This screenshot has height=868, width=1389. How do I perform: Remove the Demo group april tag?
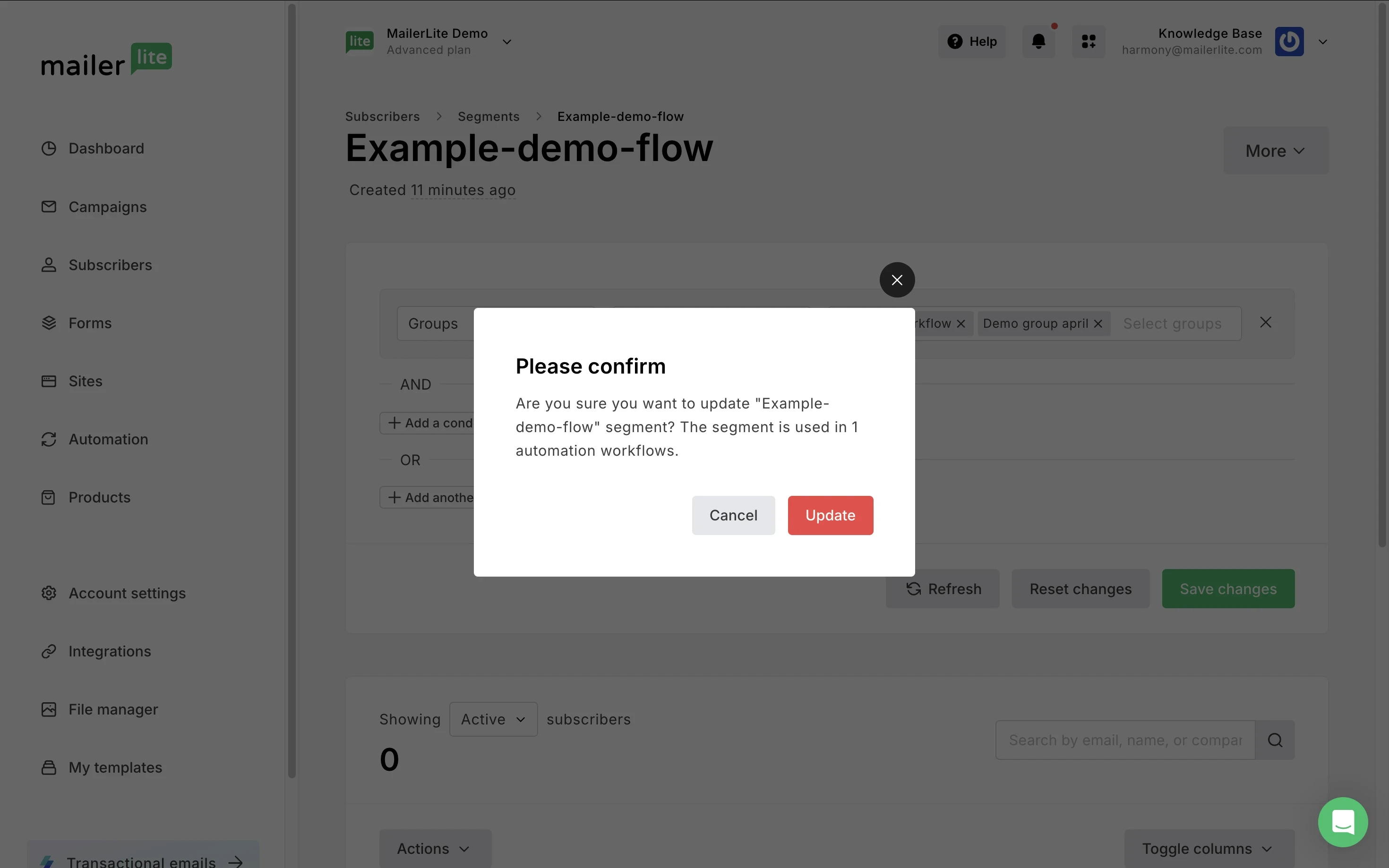pyautogui.click(x=1098, y=324)
